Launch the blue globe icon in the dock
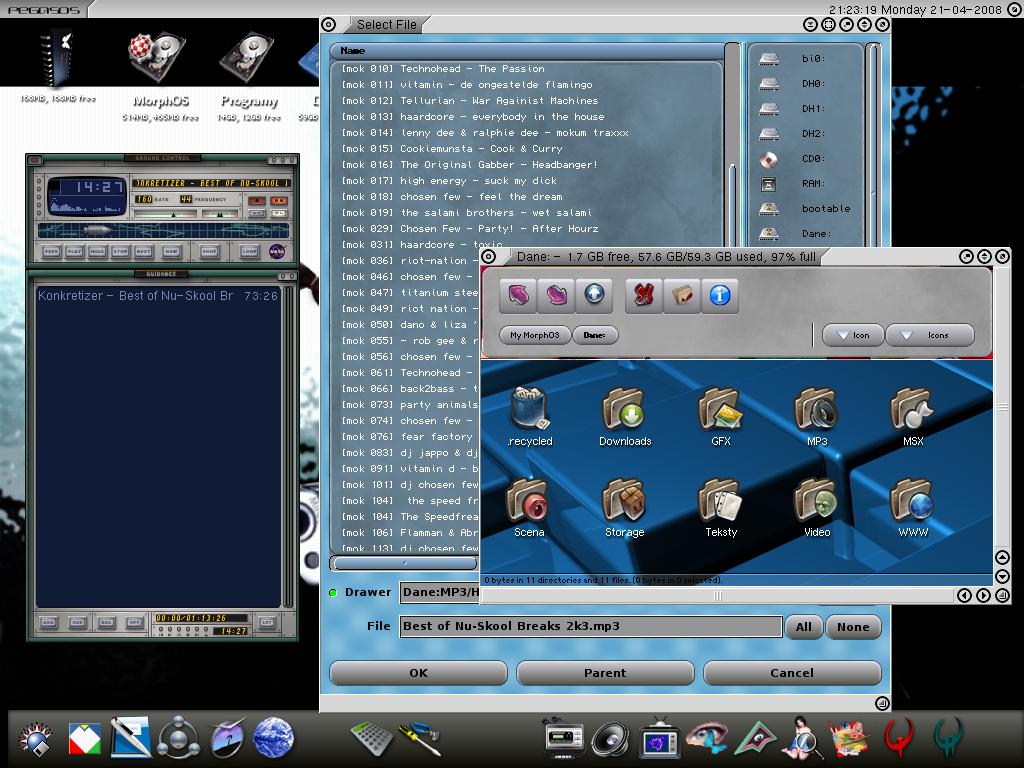This screenshot has height=768, width=1024. pyautogui.click(x=274, y=738)
